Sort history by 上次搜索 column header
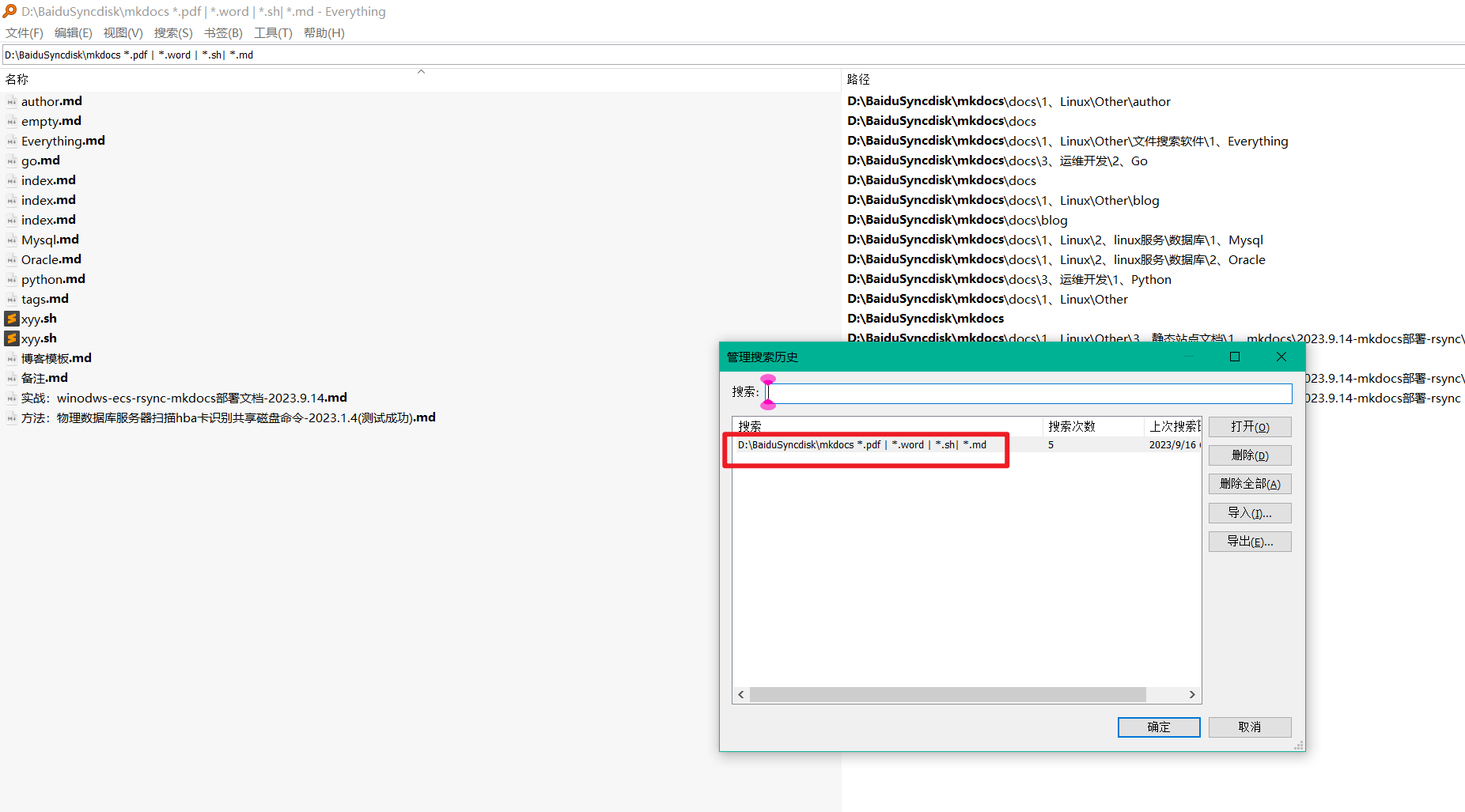Screen dimensions: 1465x812 tap(1172, 426)
